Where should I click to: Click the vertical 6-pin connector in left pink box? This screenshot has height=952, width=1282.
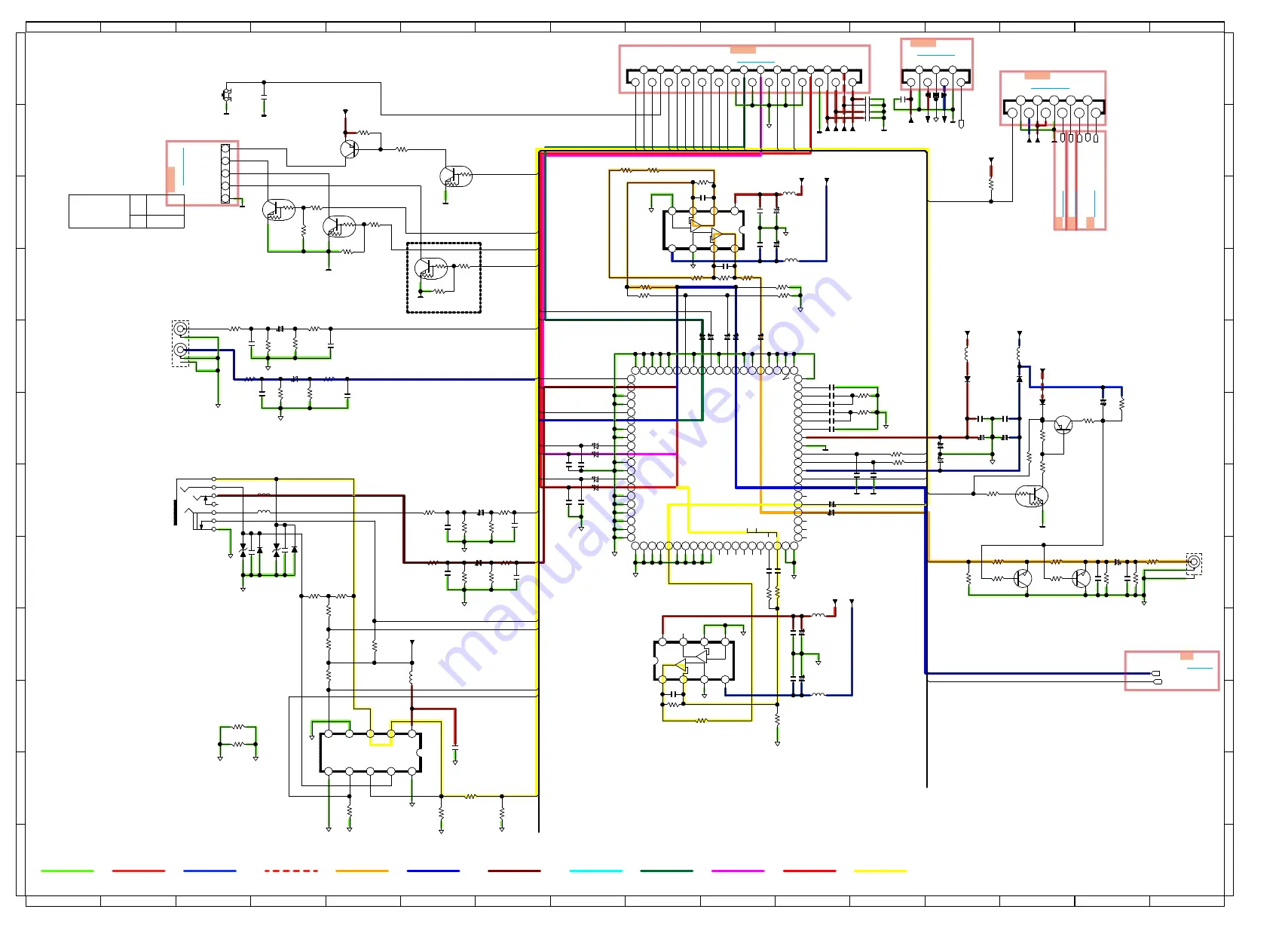(225, 173)
